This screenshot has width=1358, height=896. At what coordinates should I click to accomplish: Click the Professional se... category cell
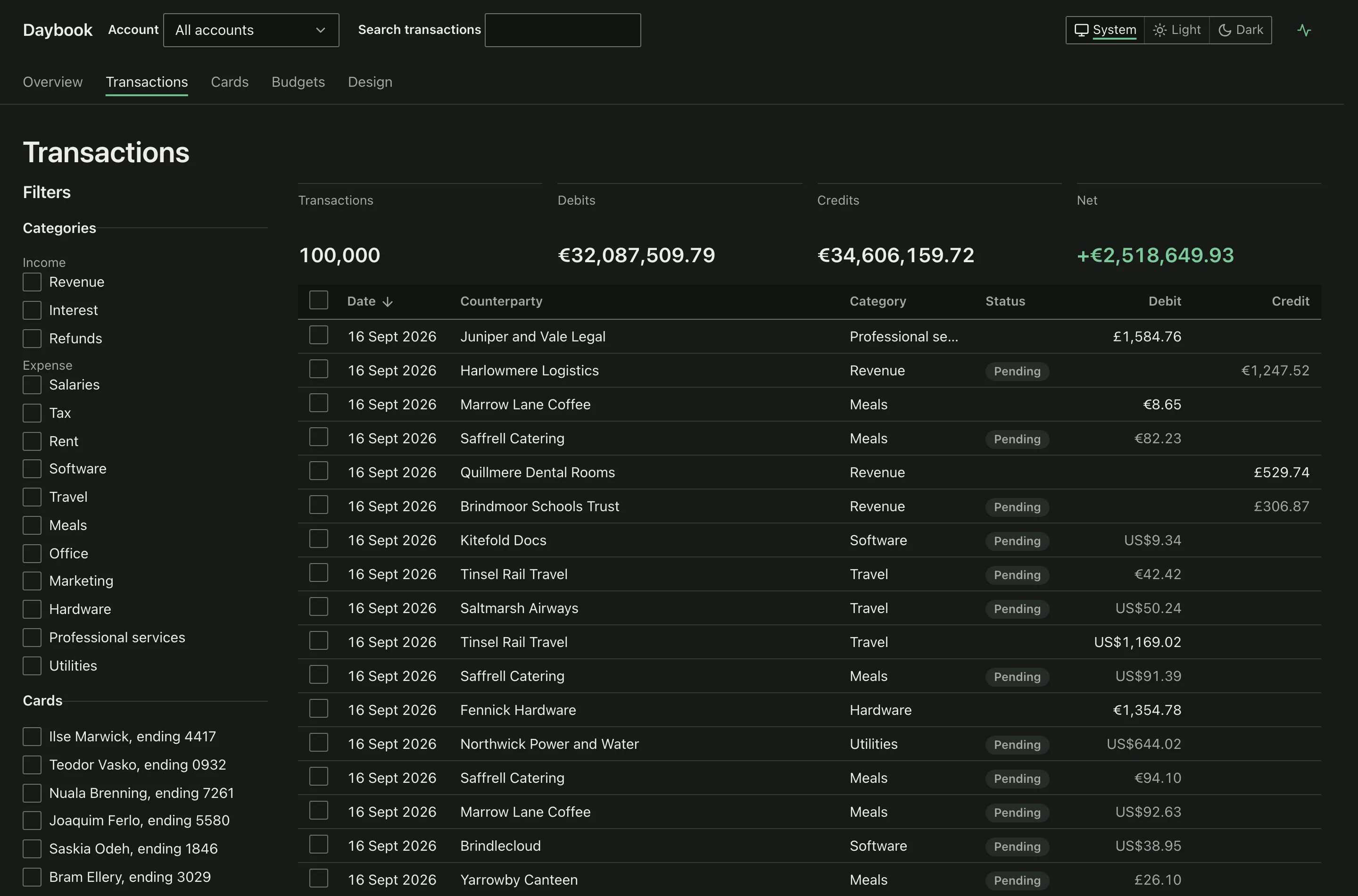coord(904,337)
